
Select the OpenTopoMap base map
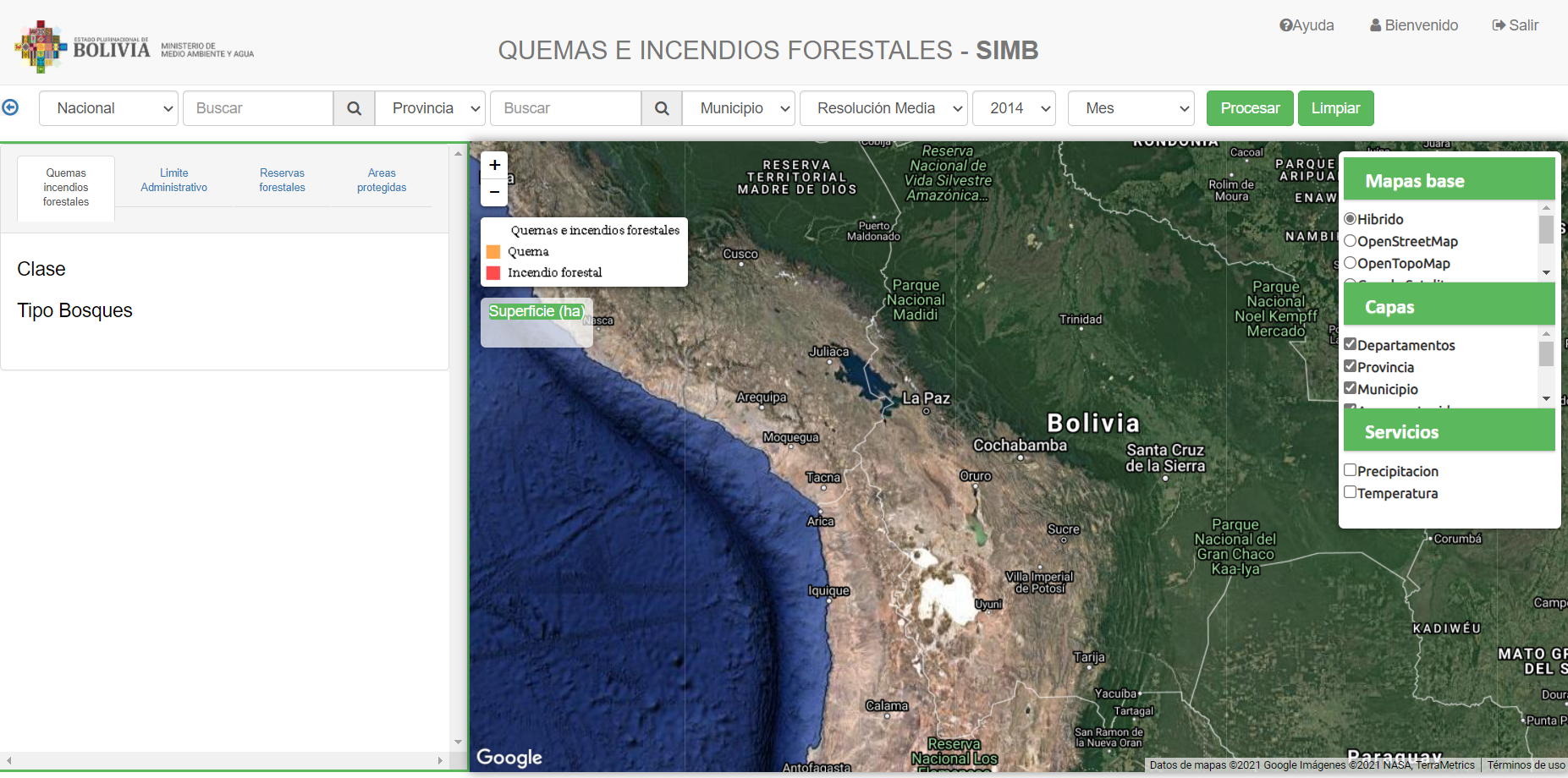click(1350, 263)
